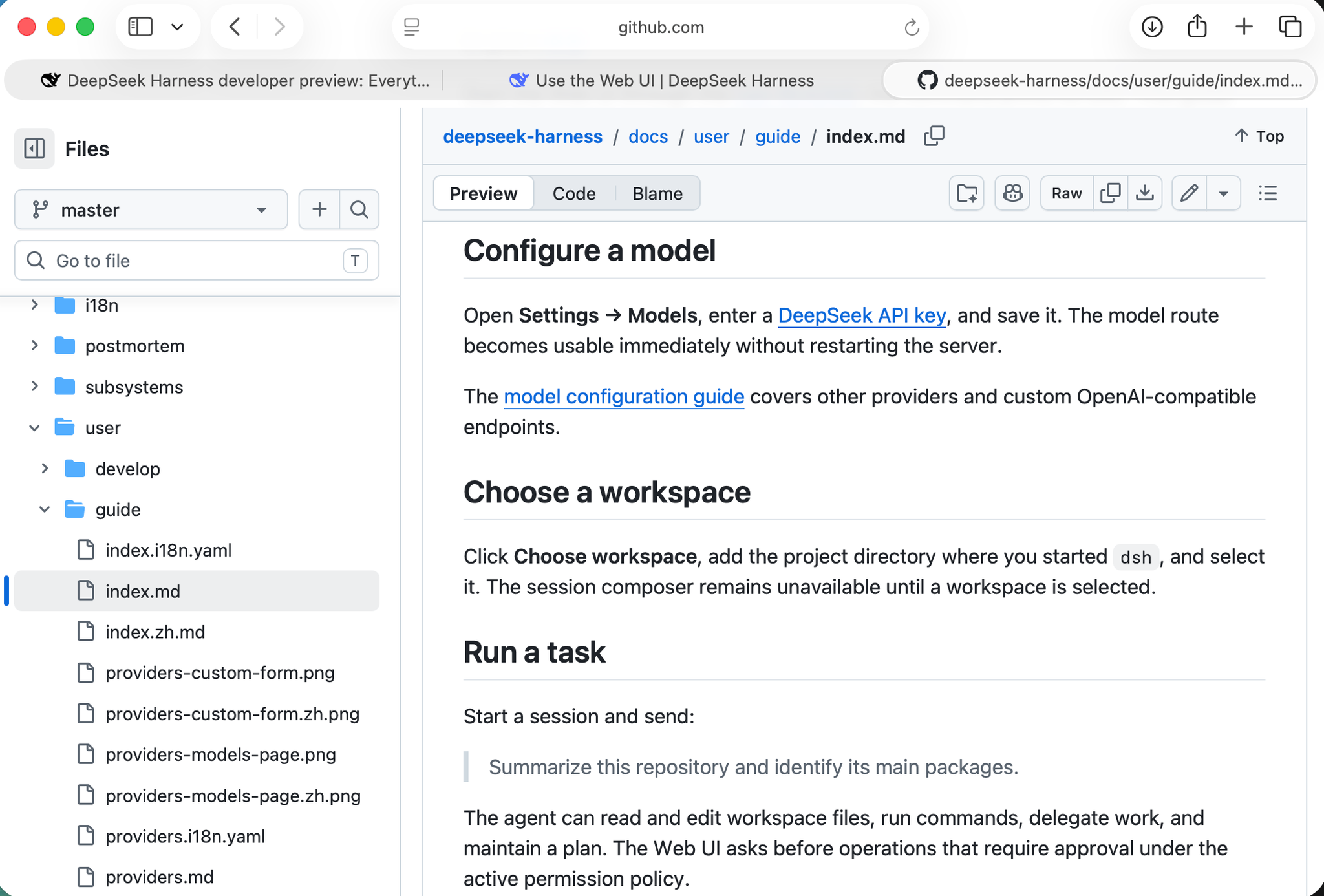Select index.md in file tree
This screenshot has width=1324, height=896.
tap(197, 591)
